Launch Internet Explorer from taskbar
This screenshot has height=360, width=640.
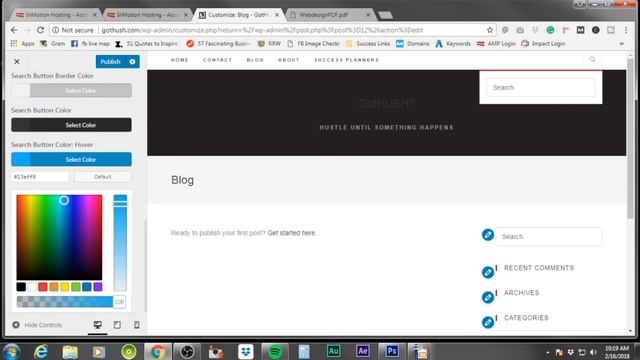pyautogui.click(x=41, y=351)
